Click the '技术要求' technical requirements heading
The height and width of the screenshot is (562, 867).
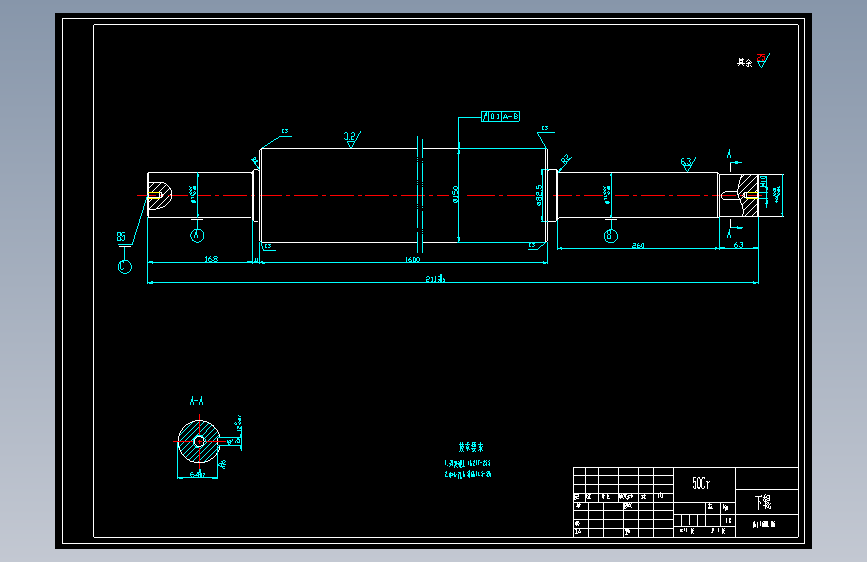click(471, 447)
